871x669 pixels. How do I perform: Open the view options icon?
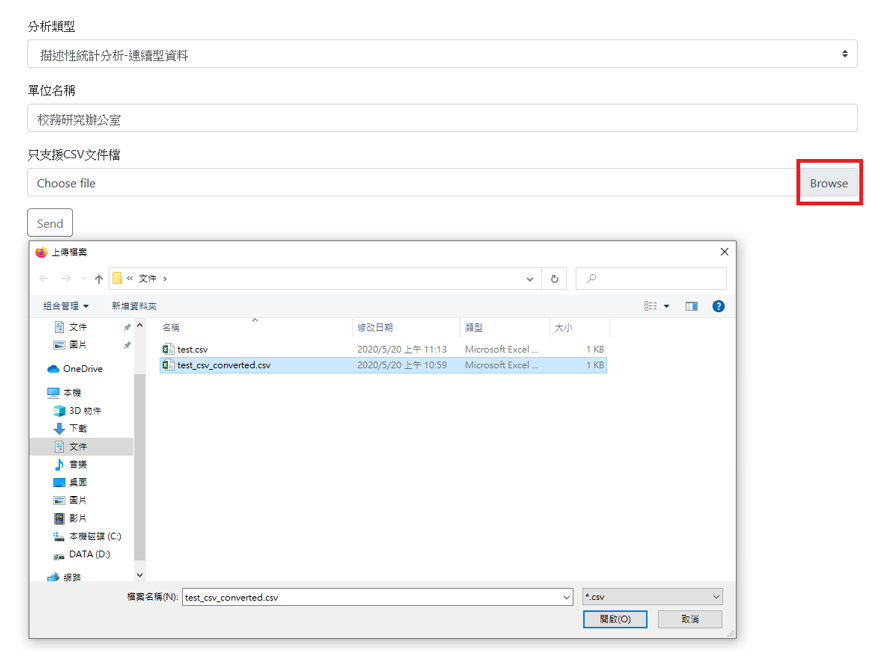tap(650, 306)
